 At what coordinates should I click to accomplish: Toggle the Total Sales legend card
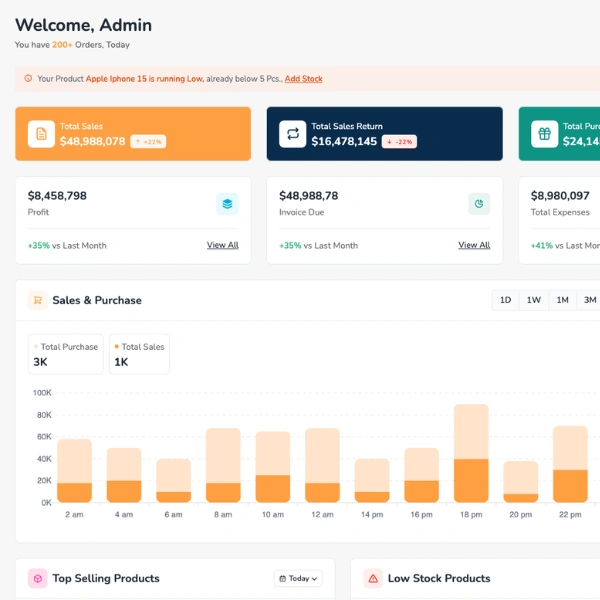139,354
